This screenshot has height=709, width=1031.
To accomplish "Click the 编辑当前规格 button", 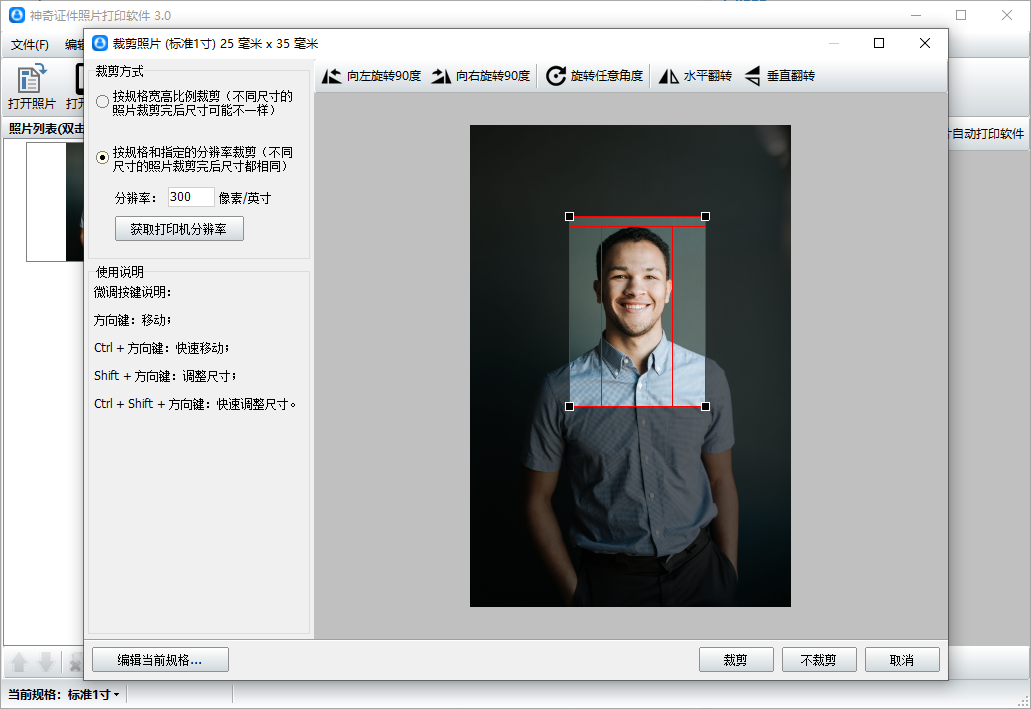I will coord(160,660).
